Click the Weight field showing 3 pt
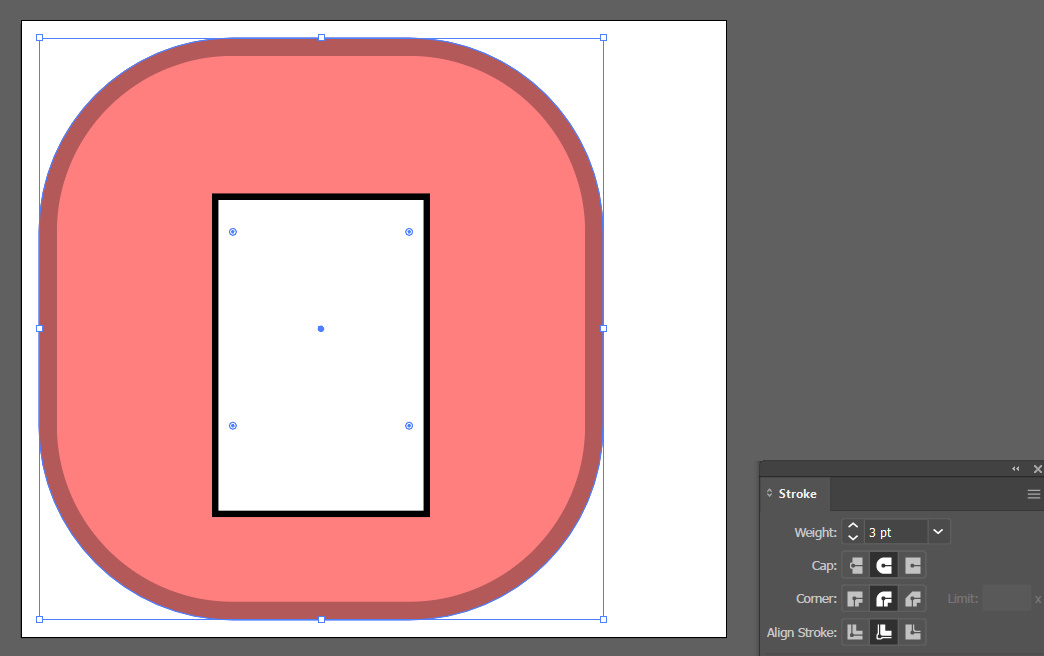 coord(896,532)
